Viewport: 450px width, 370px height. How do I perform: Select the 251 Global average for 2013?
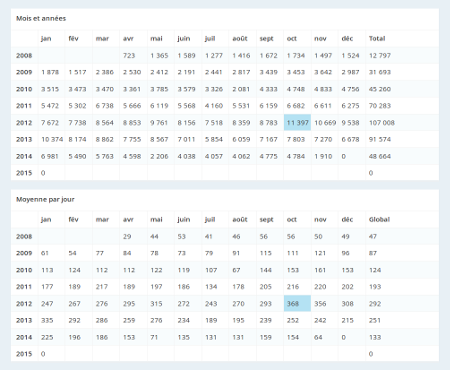pyautogui.click(x=375, y=320)
